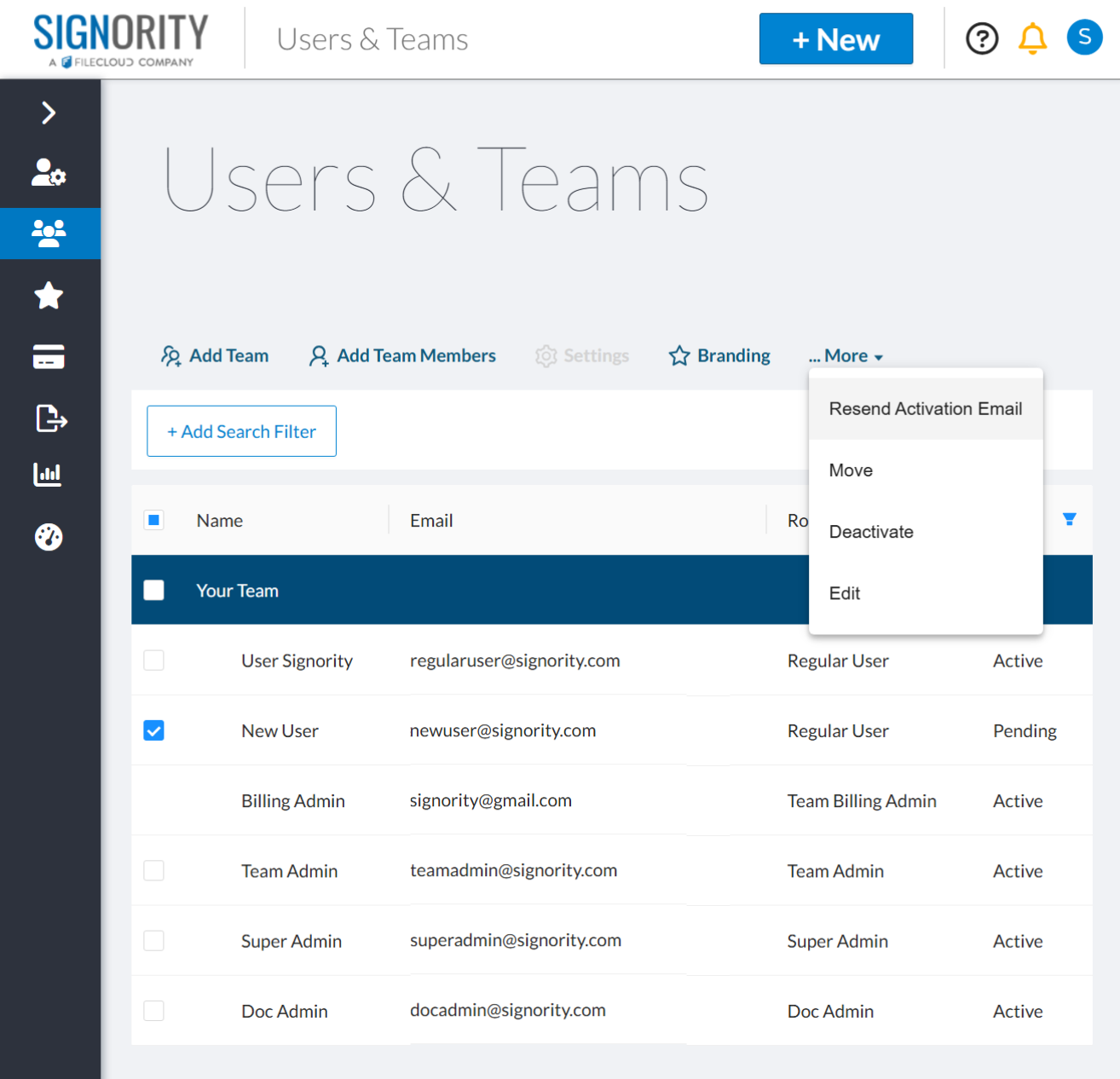The width and height of the screenshot is (1120, 1079).
Task: Click + Add Search Filter
Action: [x=241, y=431]
